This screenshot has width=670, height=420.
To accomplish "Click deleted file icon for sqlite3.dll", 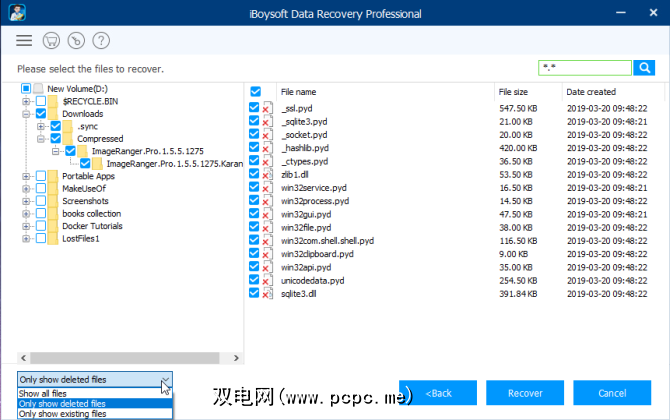I will 268,294.
